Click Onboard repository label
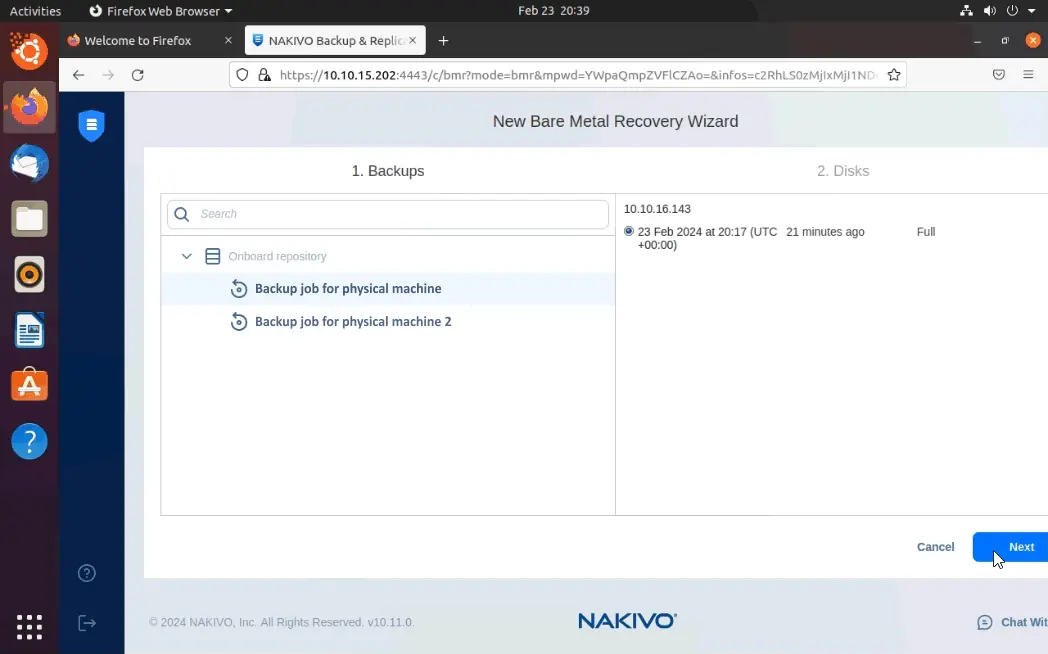 277,257
